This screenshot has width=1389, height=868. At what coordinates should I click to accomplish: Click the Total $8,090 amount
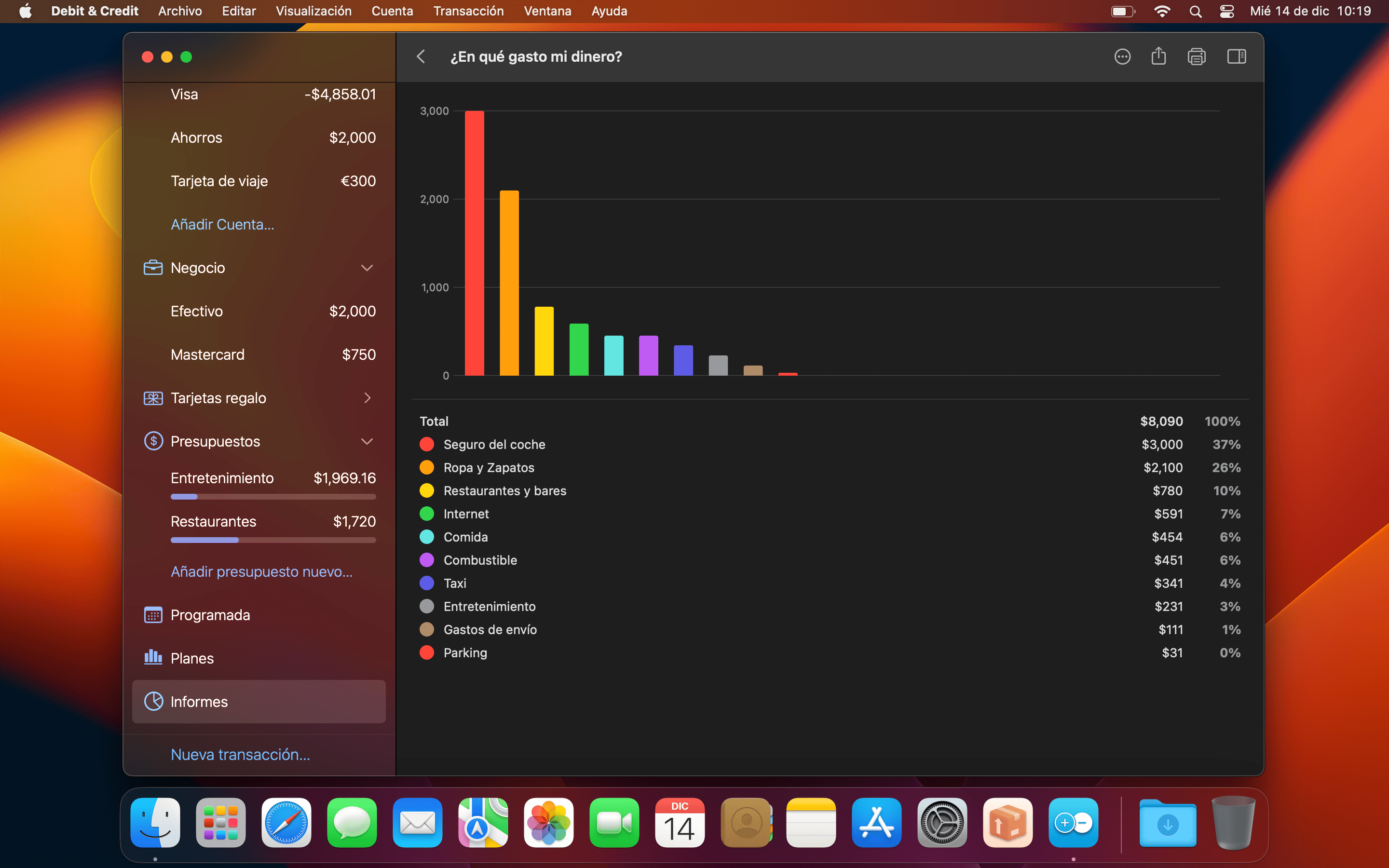coord(1161,421)
